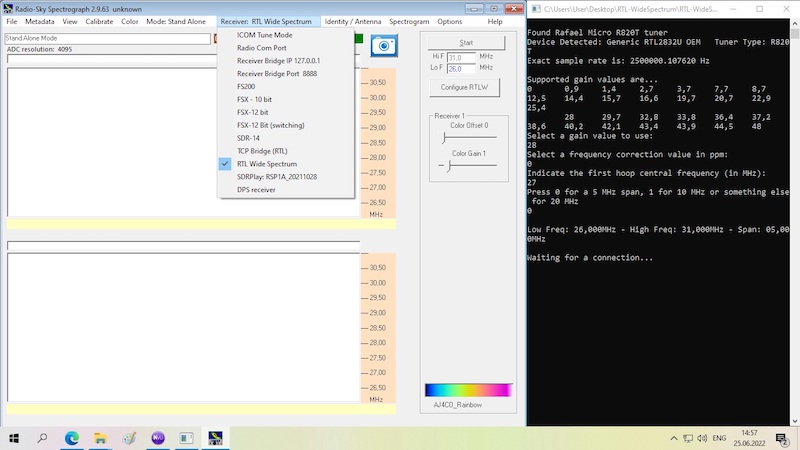800x450 pixels.
Task: Open the Spectrogram menu
Action: click(x=409, y=21)
